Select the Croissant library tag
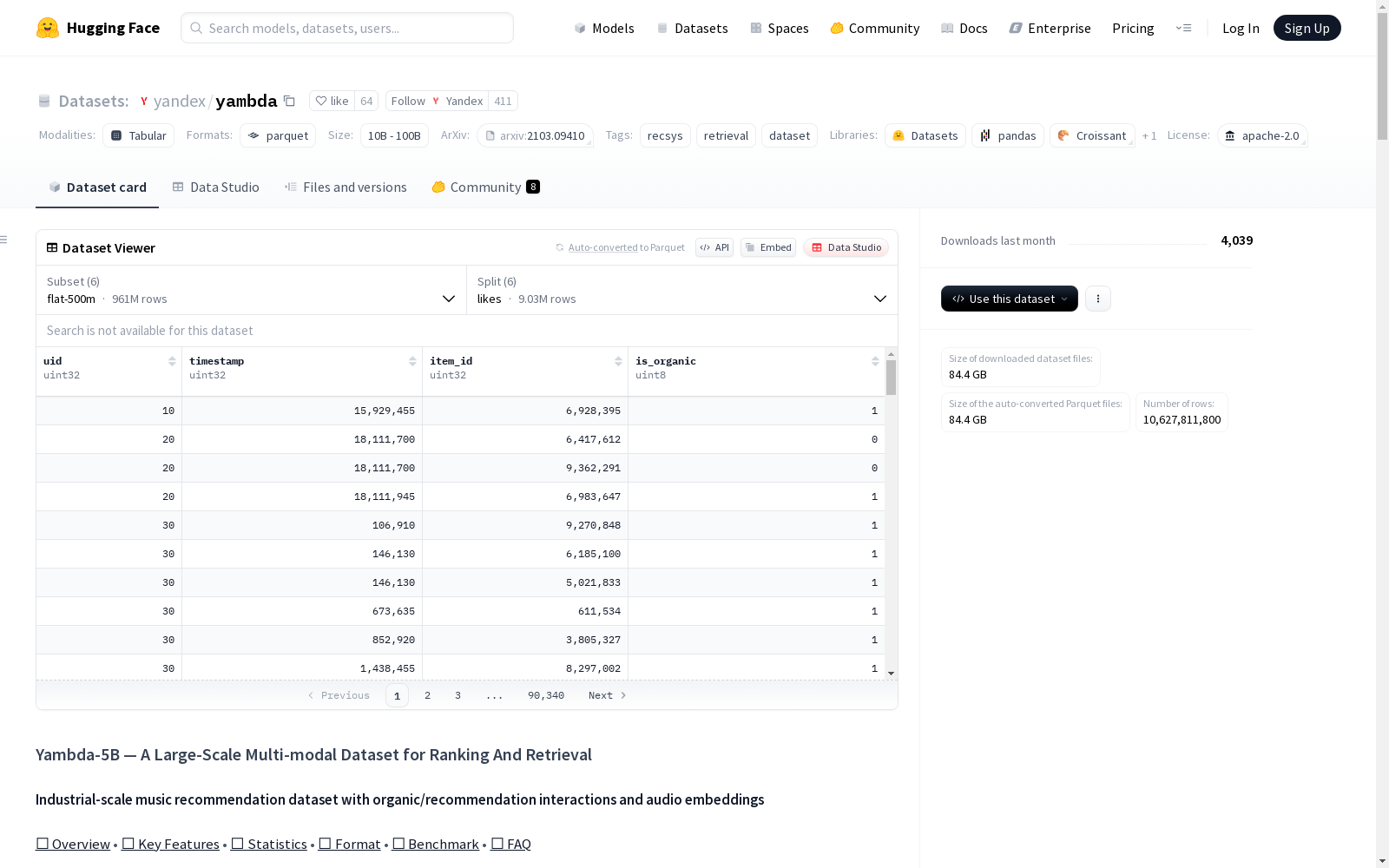This screenshot has height=868, width=1389. point(1092,135)
